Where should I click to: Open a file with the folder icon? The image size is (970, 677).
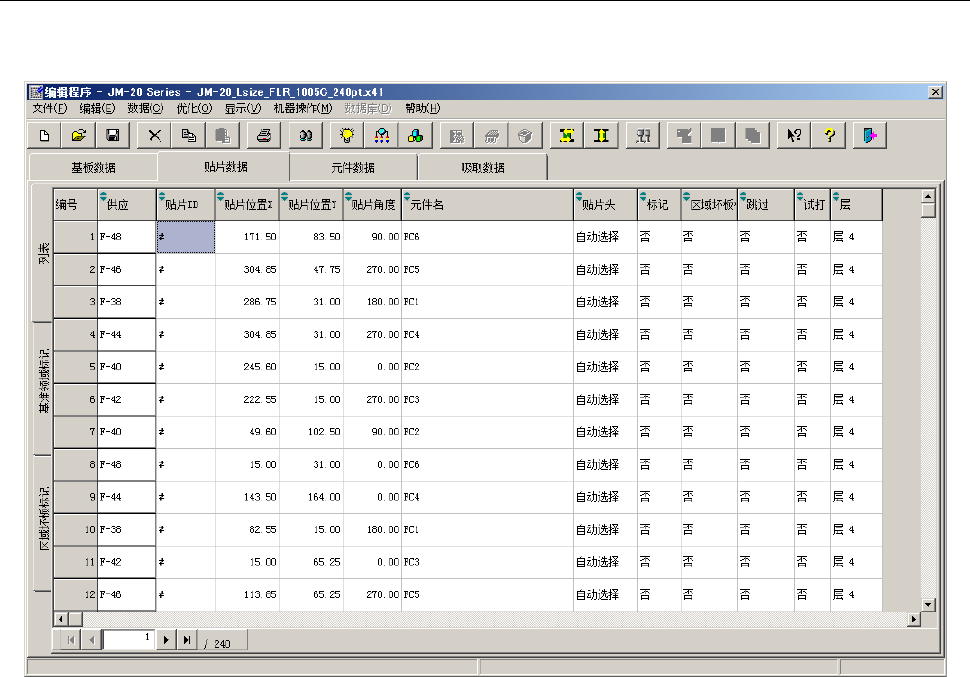(x=78, y=136)
